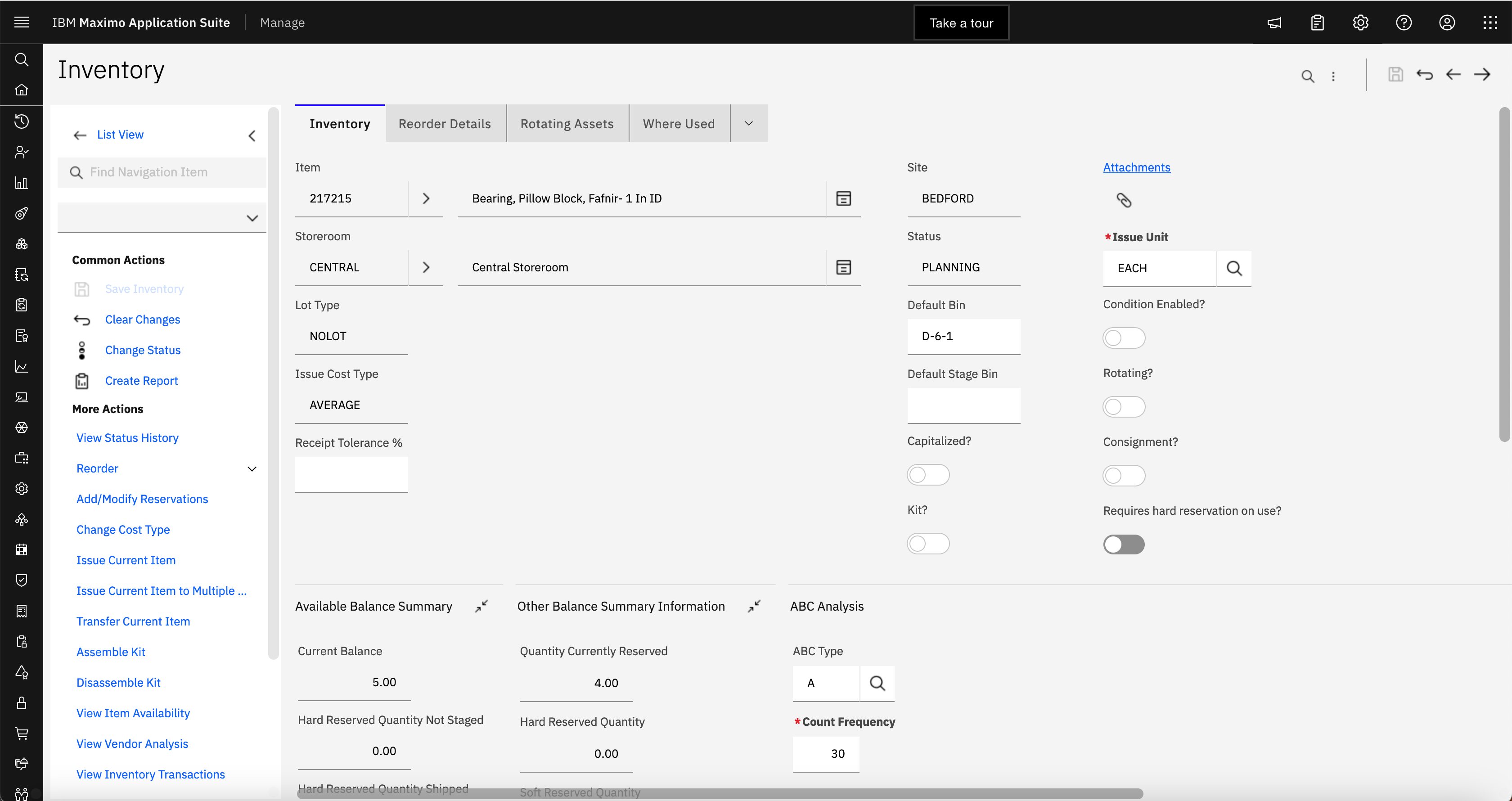1512x801 pixels.
Task: Toggle the Rotating switch
Action: [x=1124, y=407]
